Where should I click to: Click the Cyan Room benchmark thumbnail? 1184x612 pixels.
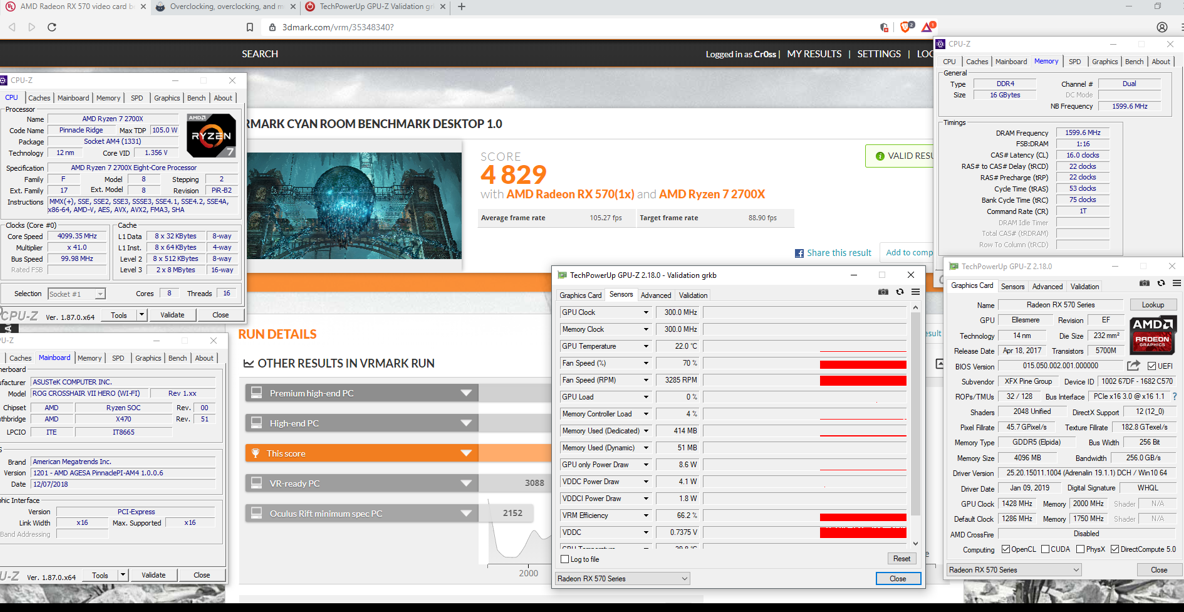click(x=353, y=205)
